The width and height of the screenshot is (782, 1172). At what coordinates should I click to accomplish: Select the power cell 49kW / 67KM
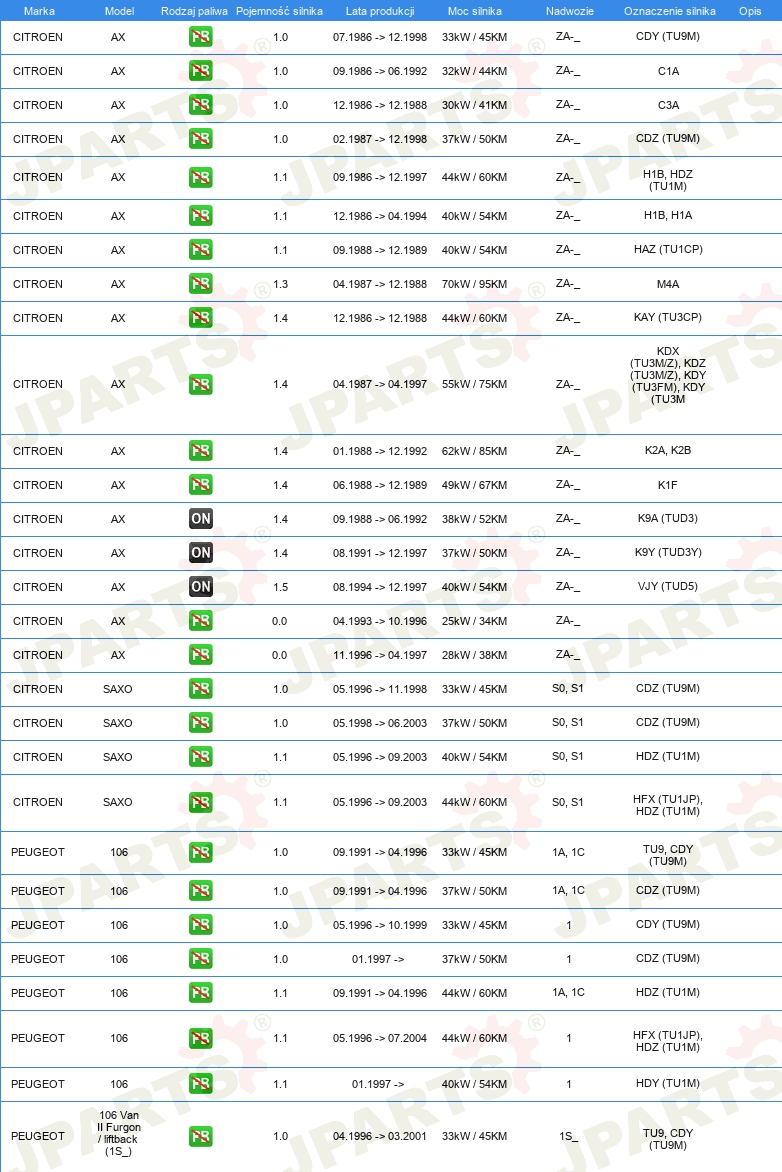[x=474, y=485]
